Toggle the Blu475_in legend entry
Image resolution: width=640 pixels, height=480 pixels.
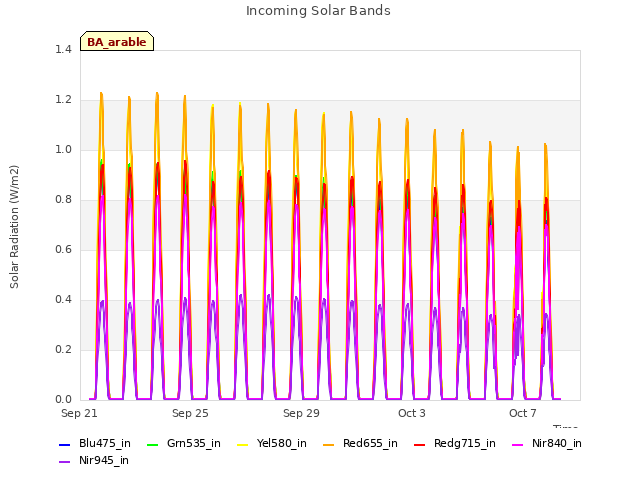click(x=95, y=444)
